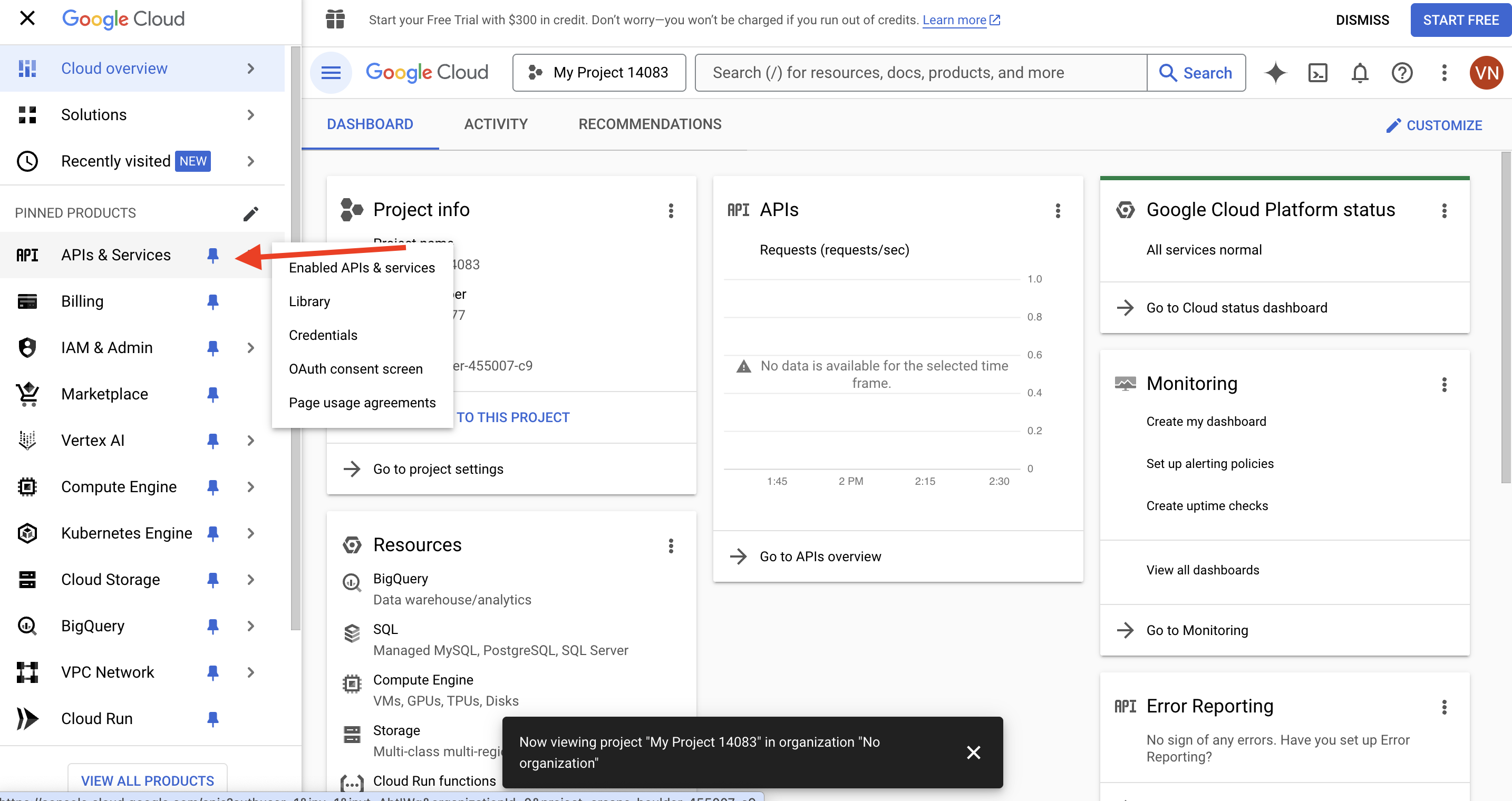The height and width of the screenshot is (801, 1512).
Task: Open the help question mark icon
Action: point(1402,73)
